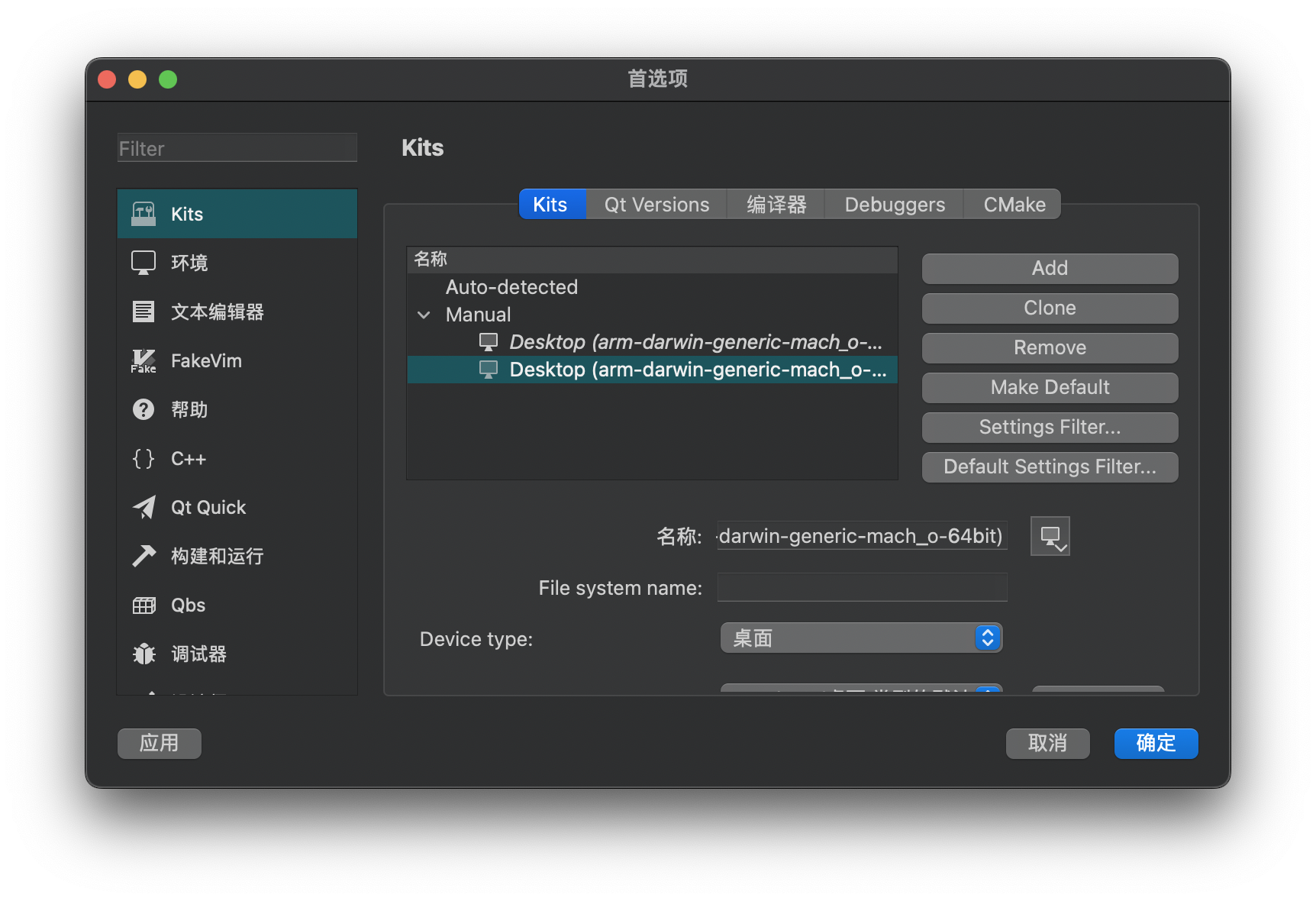Open Settings Filter... dialog
Image resolution: width=1316 pixels, height=901 pixels.
tap(1050, 427)
